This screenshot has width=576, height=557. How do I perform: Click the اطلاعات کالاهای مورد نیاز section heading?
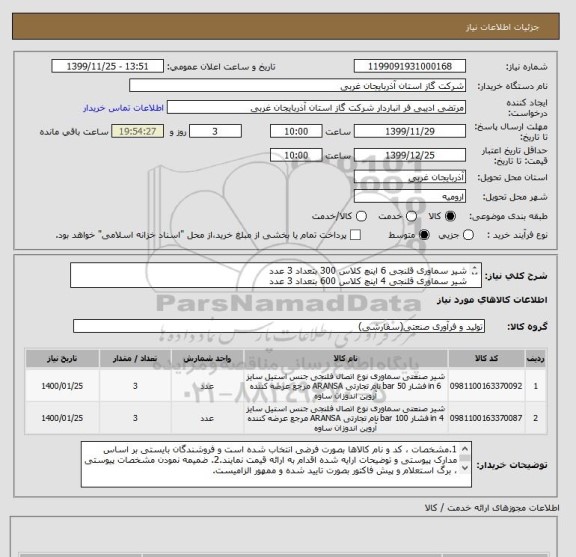[492, 300]
